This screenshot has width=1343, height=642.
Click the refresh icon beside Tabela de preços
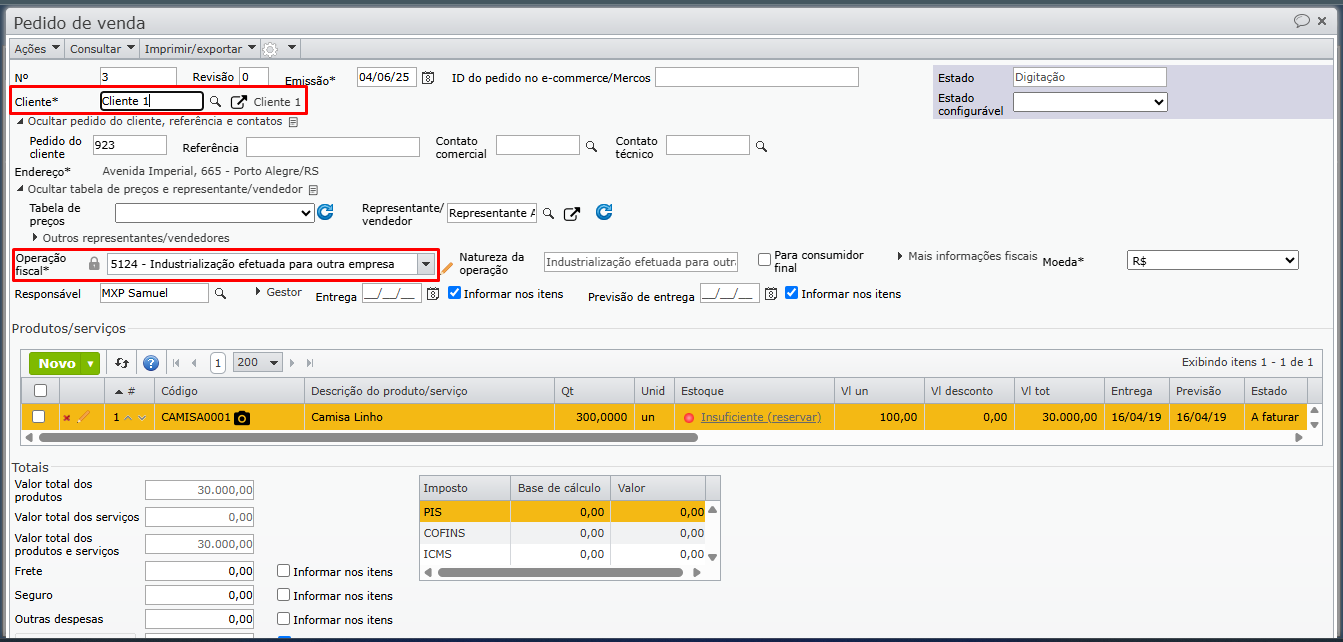click(x=325, y=212)
